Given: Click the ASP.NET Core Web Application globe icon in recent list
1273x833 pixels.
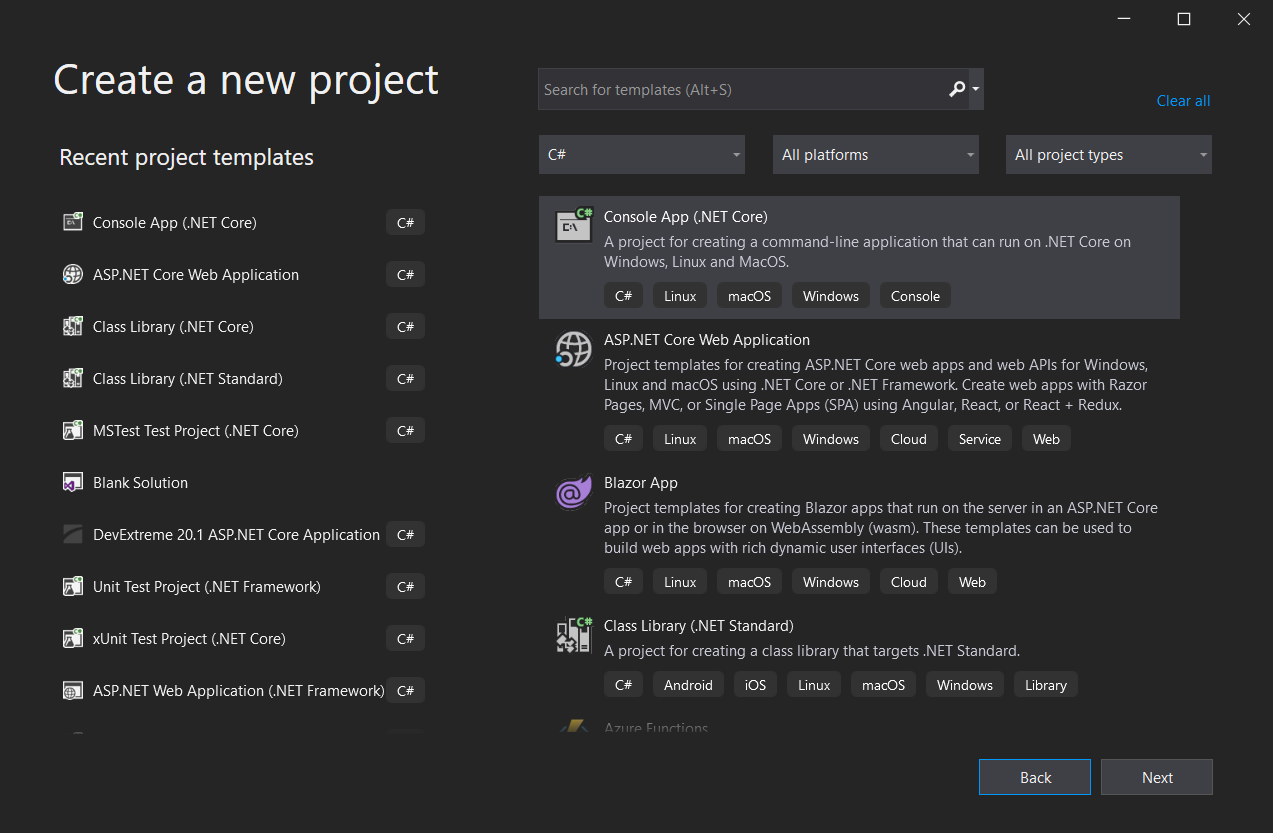Looking at the screenshot, I should click(x=72, y=274).
